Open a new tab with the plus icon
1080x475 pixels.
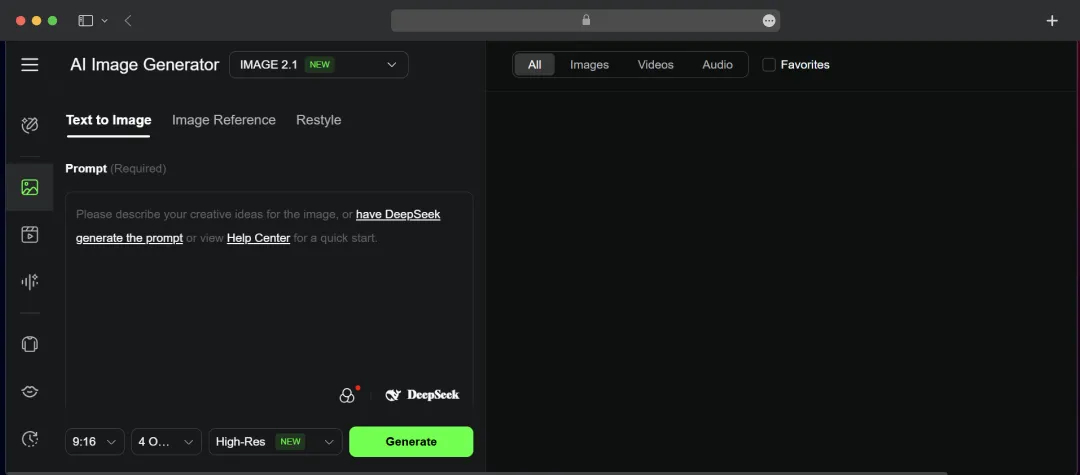1052,21
